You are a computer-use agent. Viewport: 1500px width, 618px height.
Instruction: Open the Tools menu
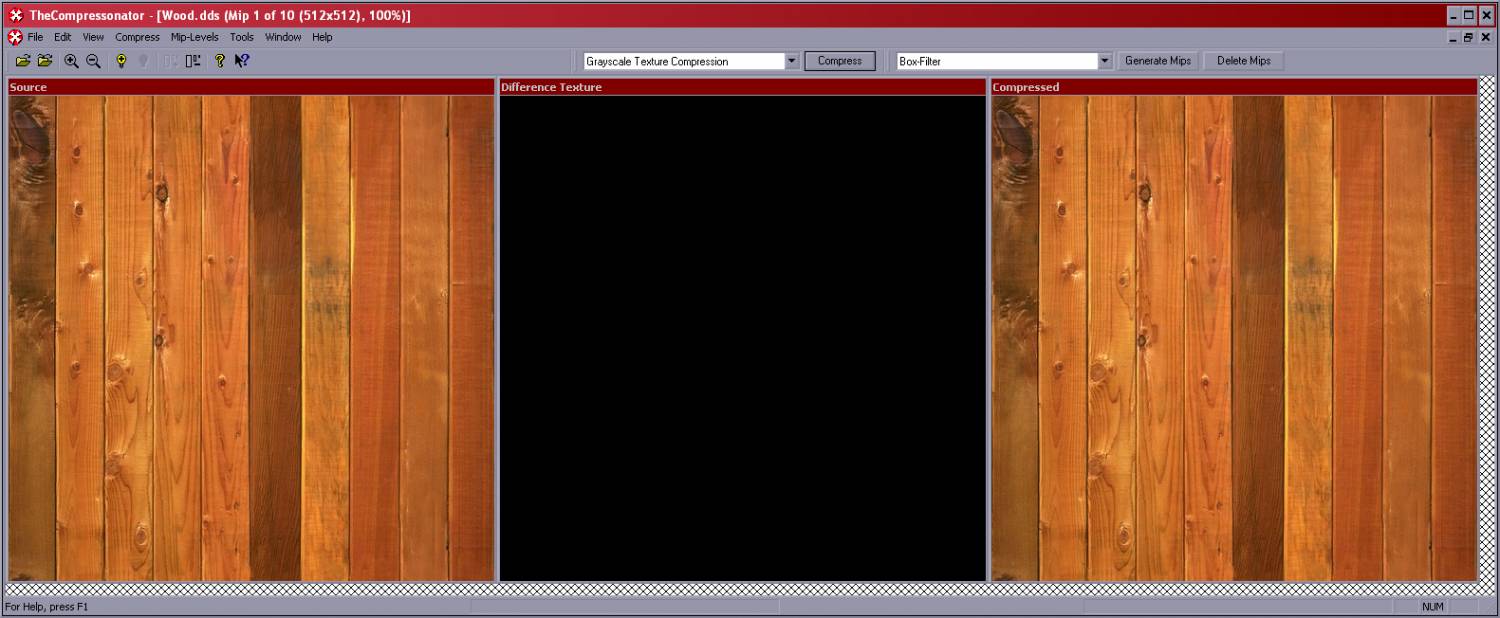[x=242, y=37]
